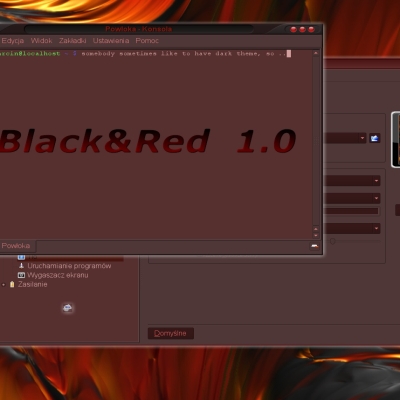Click the scroll-down arrow at the scrollbar bottom
The image size is (400, 400).
(316, 235)
